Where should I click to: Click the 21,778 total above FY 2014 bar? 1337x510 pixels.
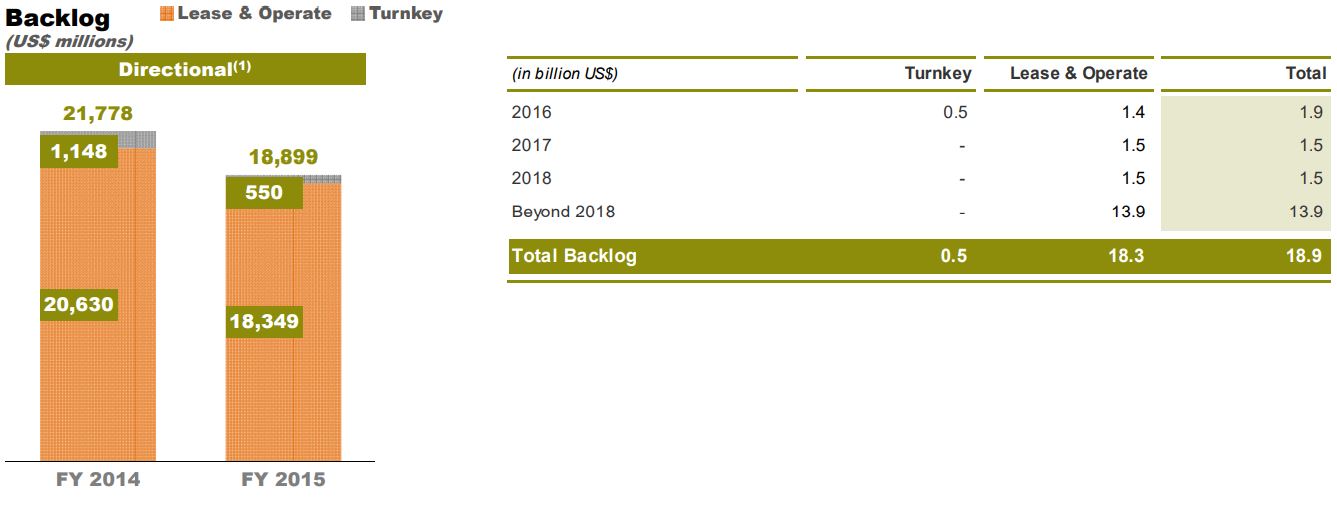tap(98, 114)
